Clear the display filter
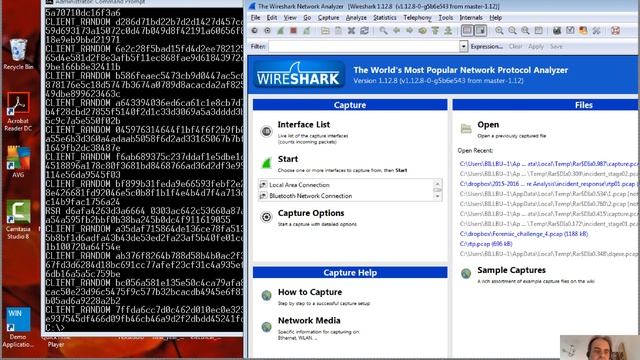The image size is (640, 360). (x=515, y=47)
